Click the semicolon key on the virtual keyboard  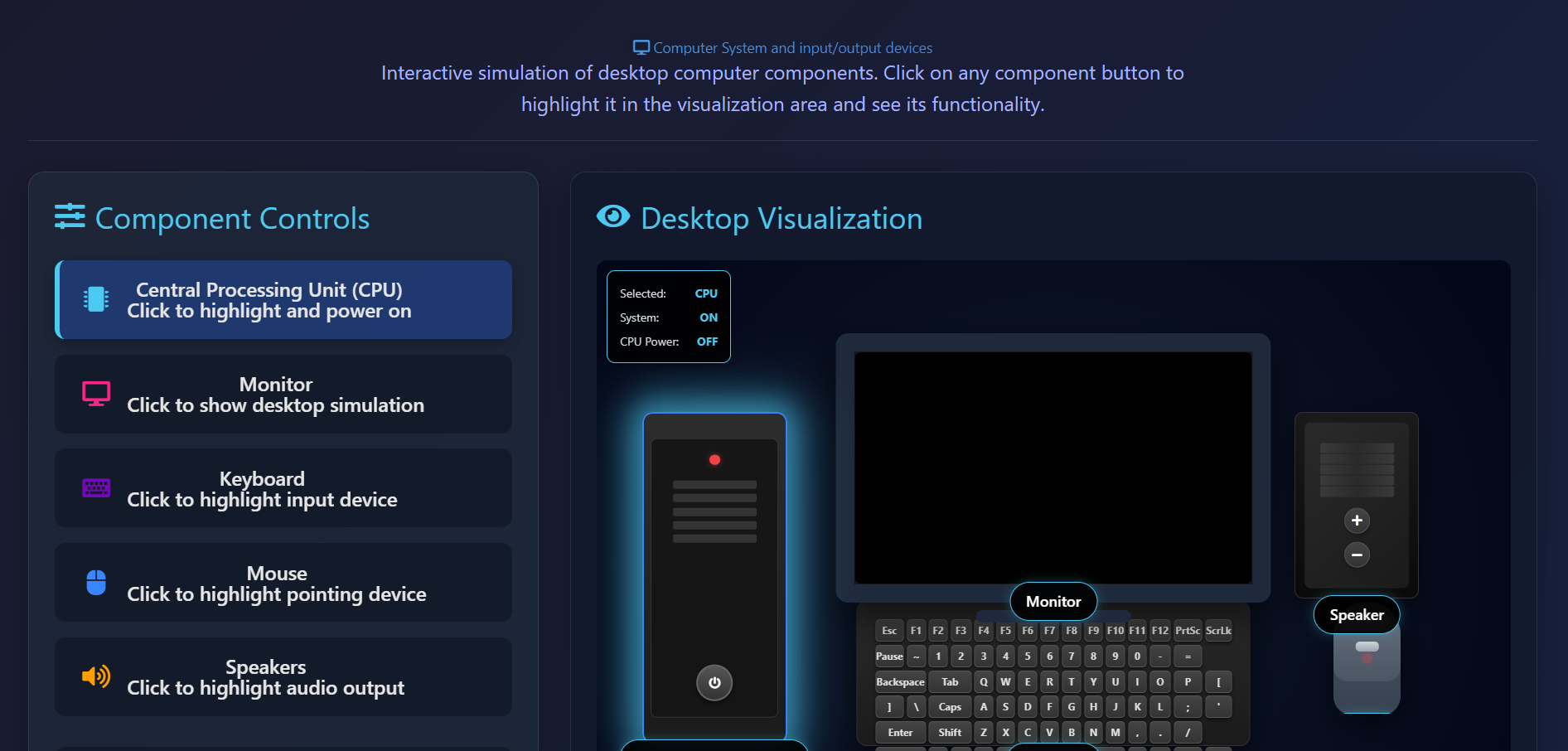pyautogui.click(x=1188, y=707)
